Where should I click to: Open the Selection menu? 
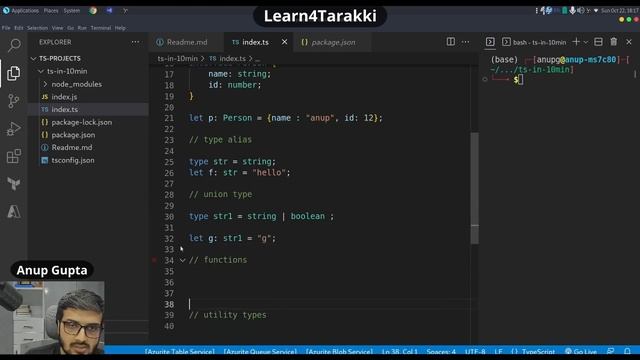tap(38, 28)
